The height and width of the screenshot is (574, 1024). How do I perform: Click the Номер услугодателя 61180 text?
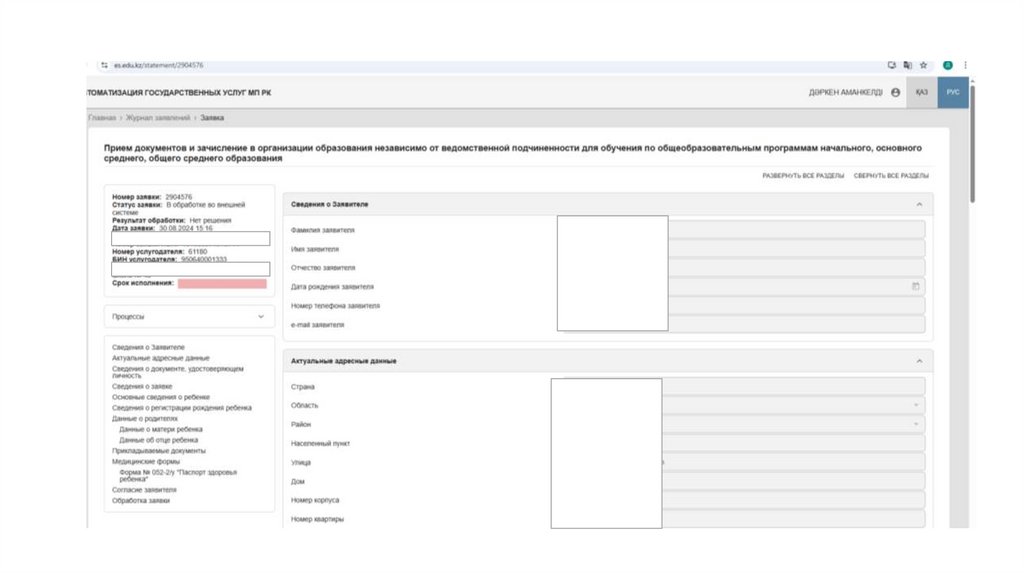point(159,251)
